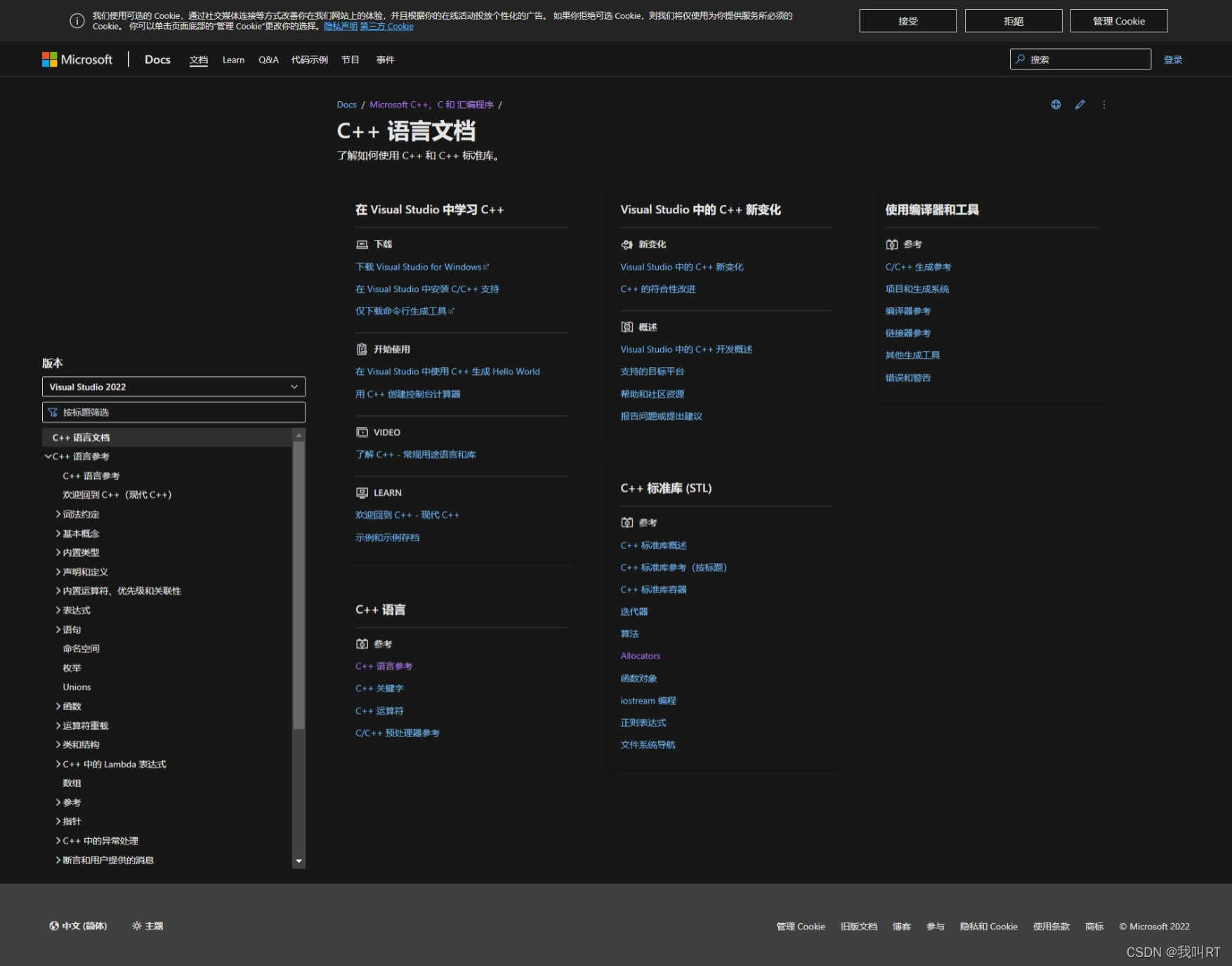Click the sidebar scrollbar thumb
Image resolution: width=1232 pixels, height=966 pixels.
click(x=299, y=585)
